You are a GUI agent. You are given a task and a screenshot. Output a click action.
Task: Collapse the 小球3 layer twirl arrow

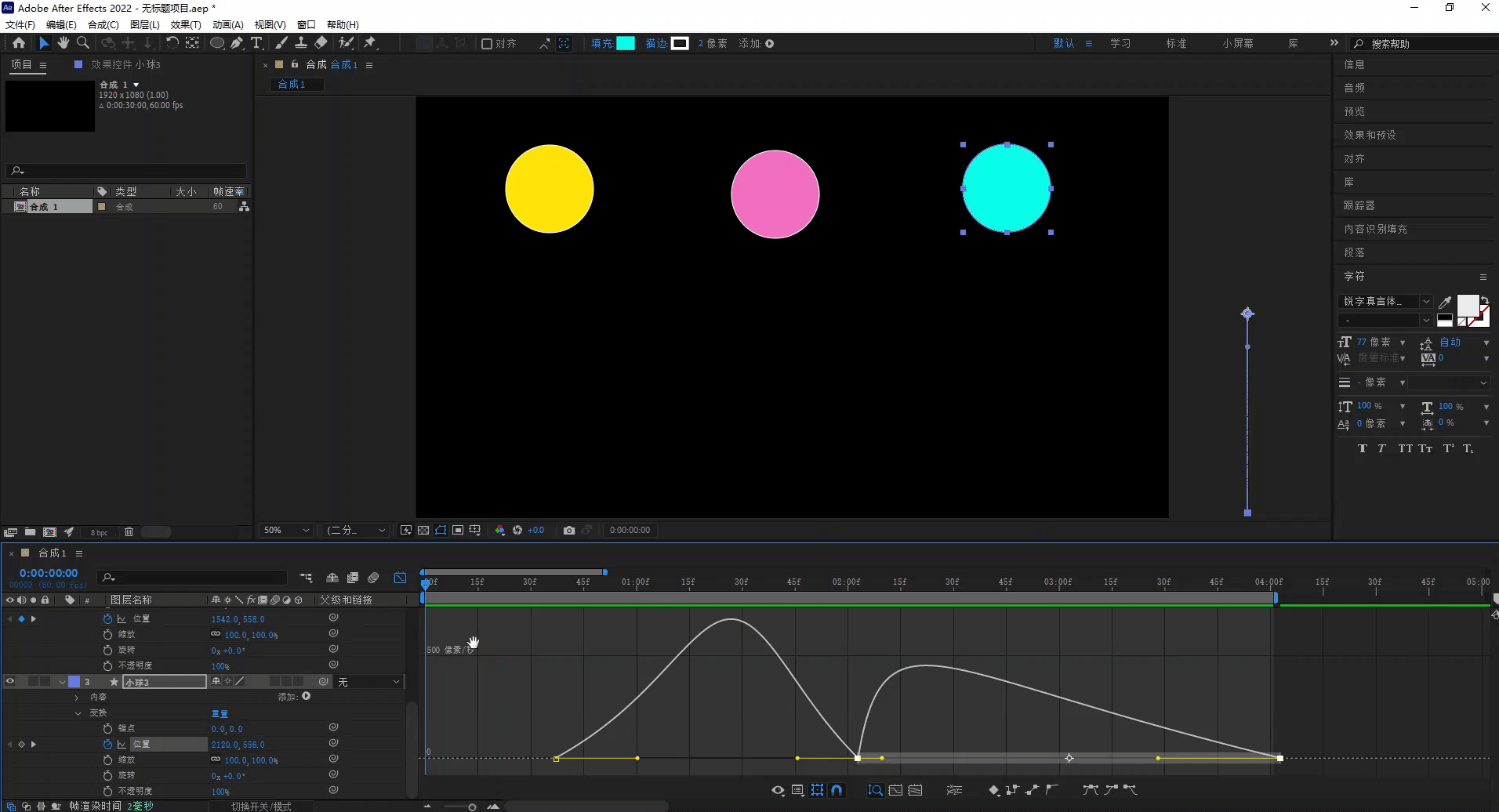pyautogui.click(x=62, y=682)
